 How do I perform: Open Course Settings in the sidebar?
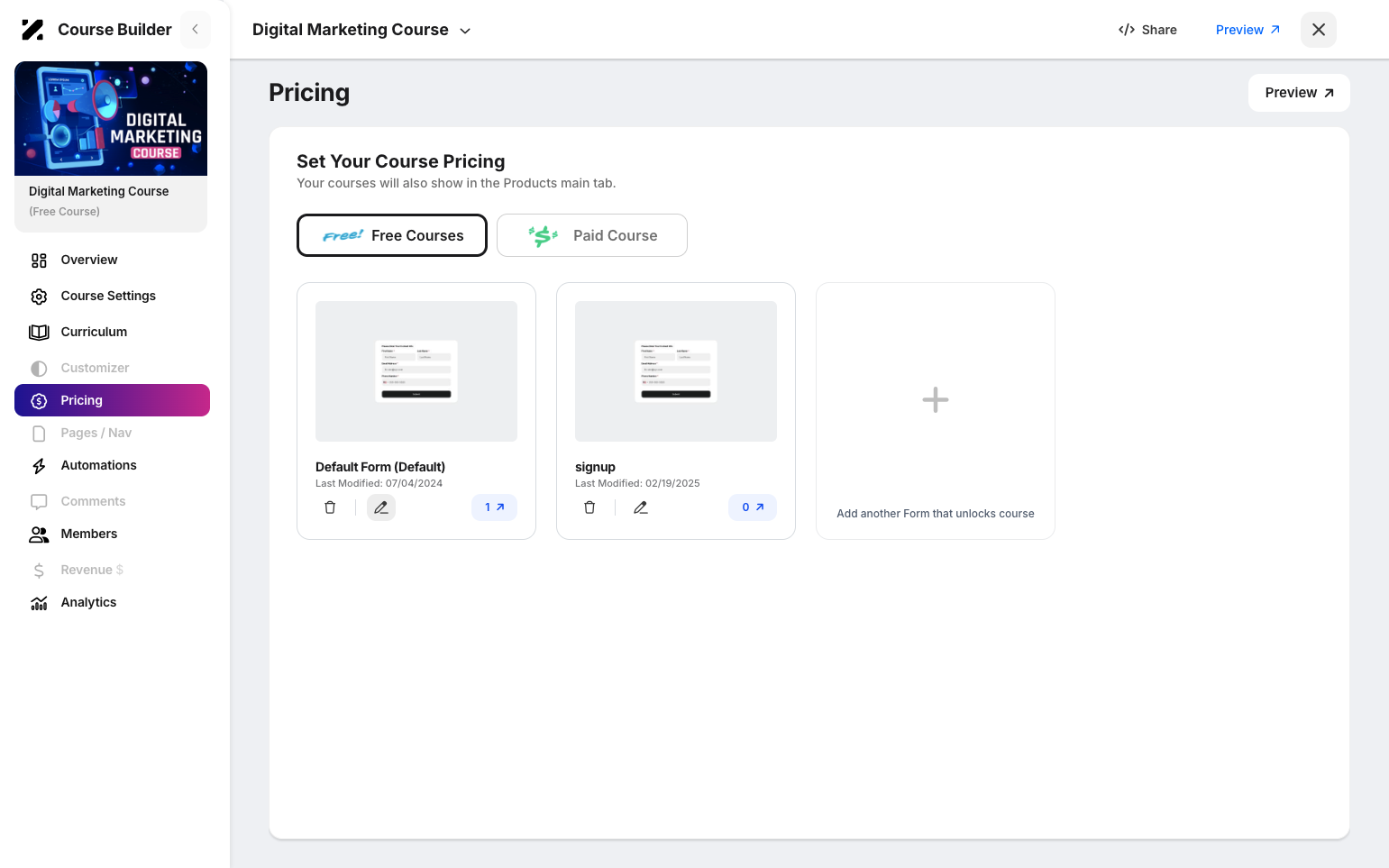pos(112,297)
